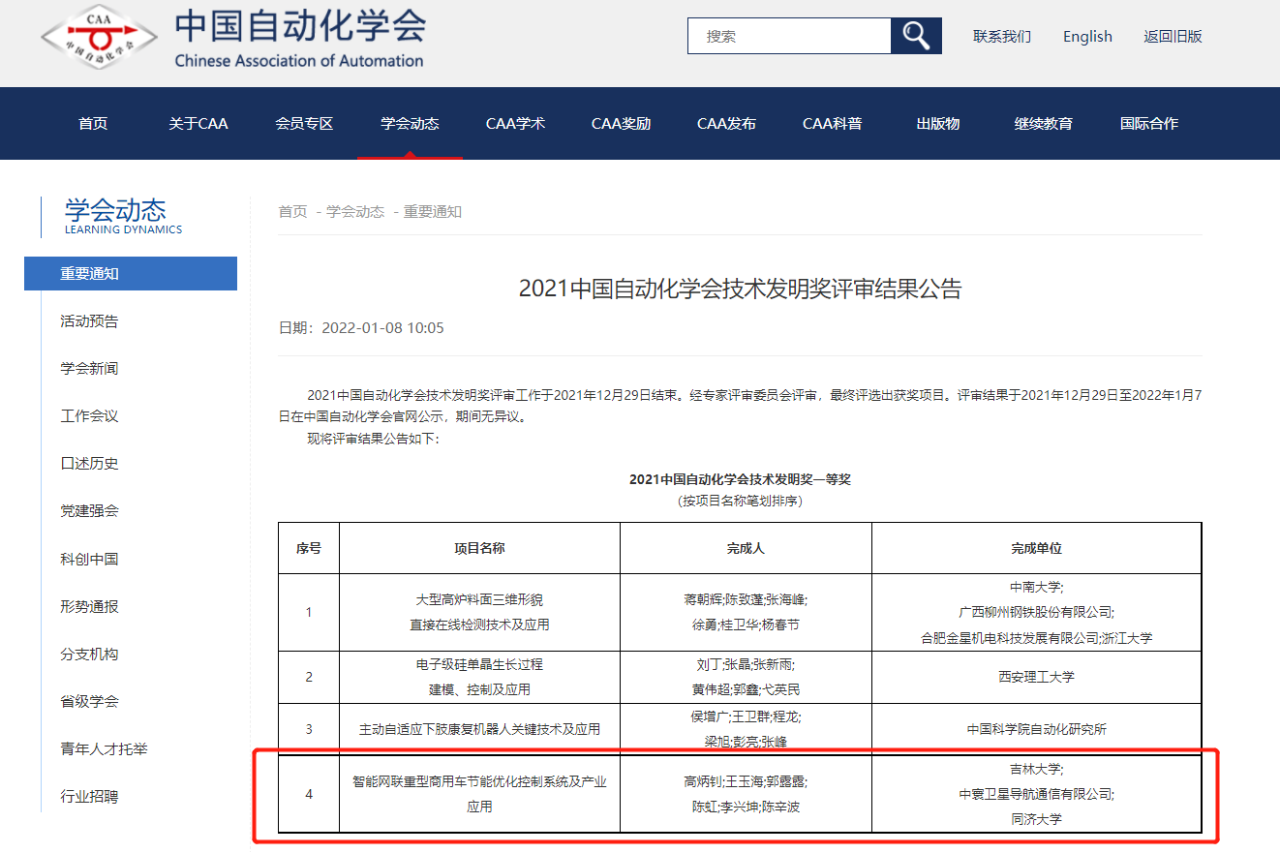Open the CAA发布 navigation item

pos(727,124)
